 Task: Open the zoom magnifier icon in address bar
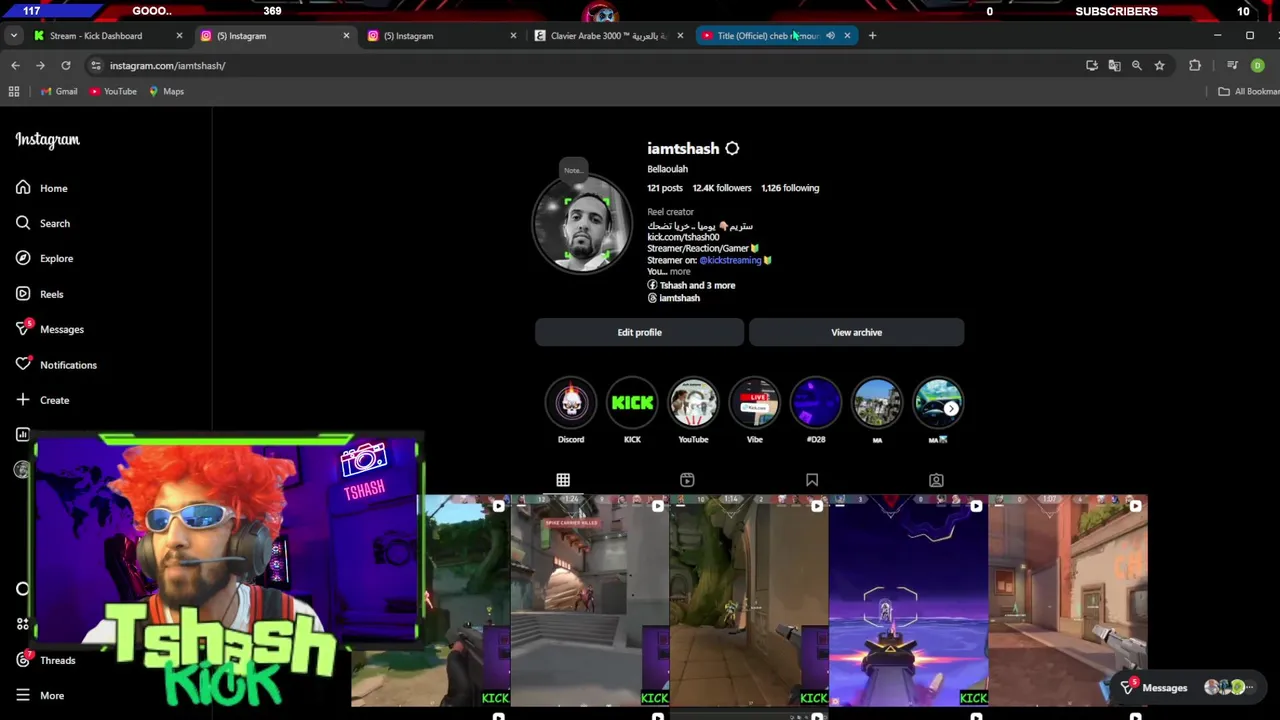(1137, 65)
